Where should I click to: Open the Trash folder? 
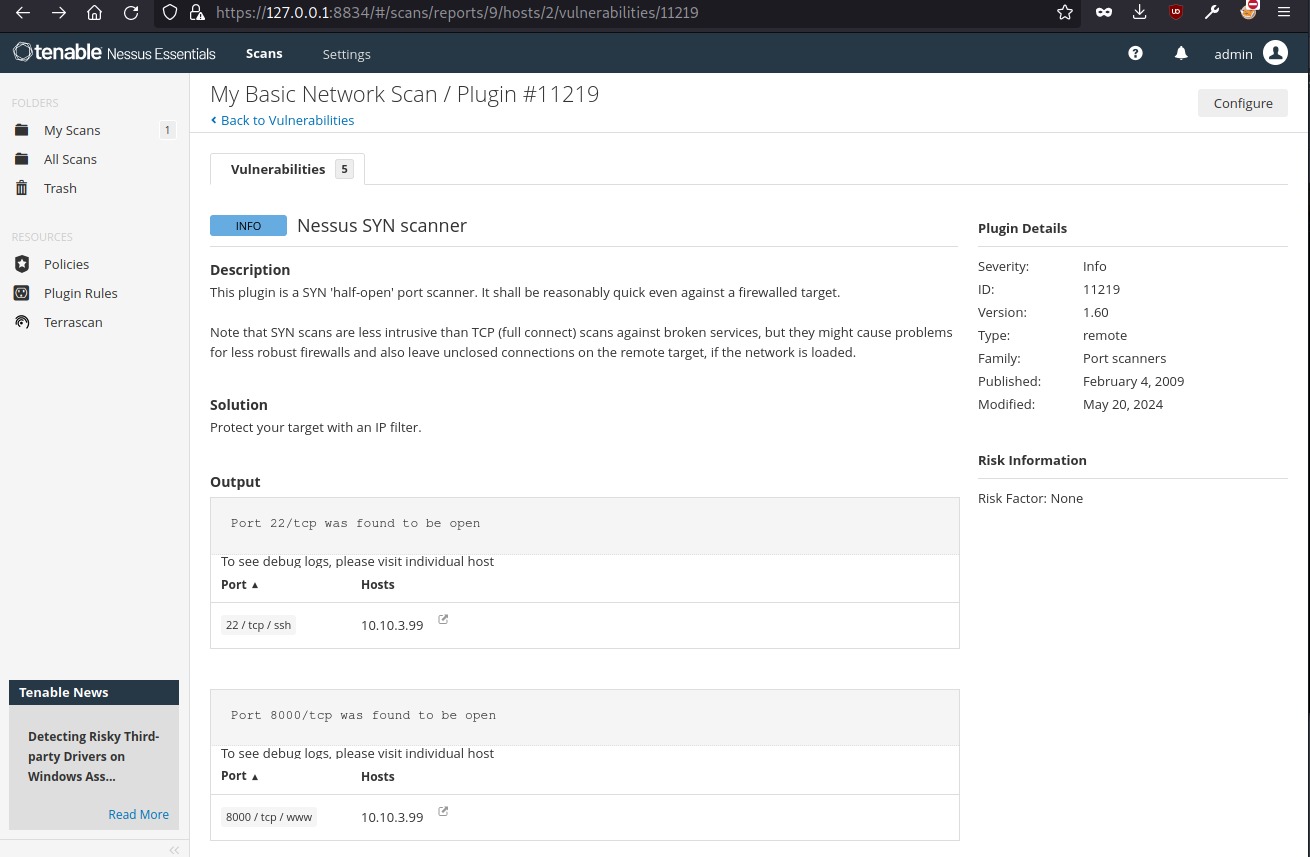click(x=60, y=188)
